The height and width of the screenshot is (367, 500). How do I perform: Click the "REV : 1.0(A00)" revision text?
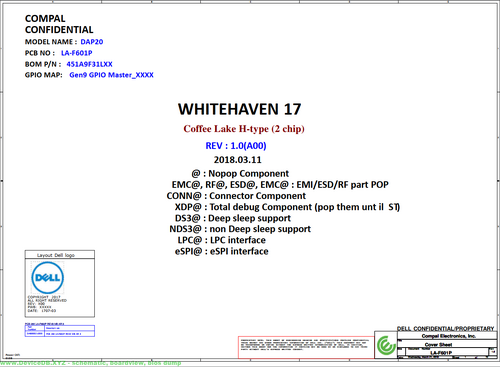click(x=236, y=146)
